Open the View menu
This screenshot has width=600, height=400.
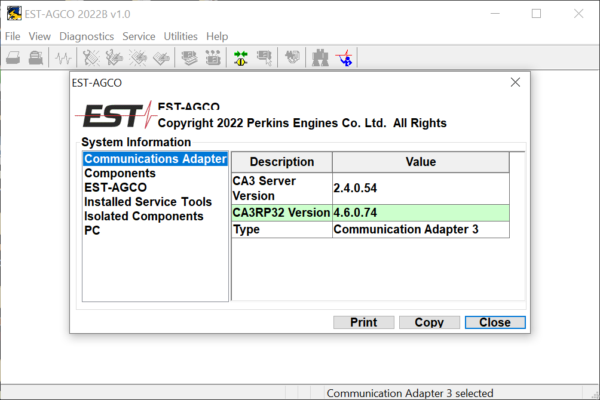coord(39,36)
